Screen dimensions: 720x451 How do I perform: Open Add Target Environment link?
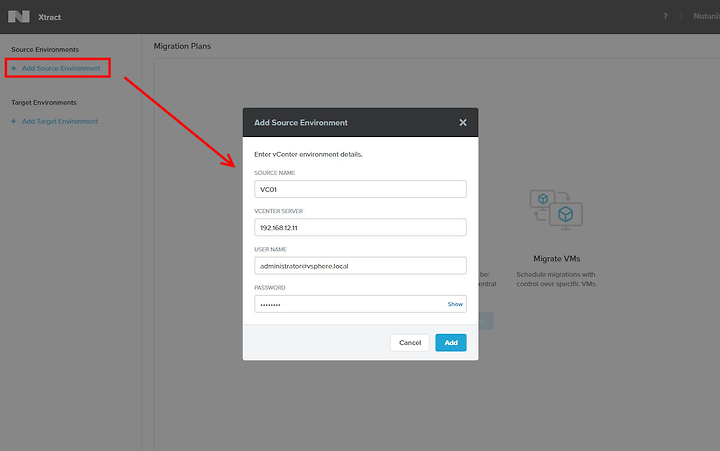click(60, 122)
